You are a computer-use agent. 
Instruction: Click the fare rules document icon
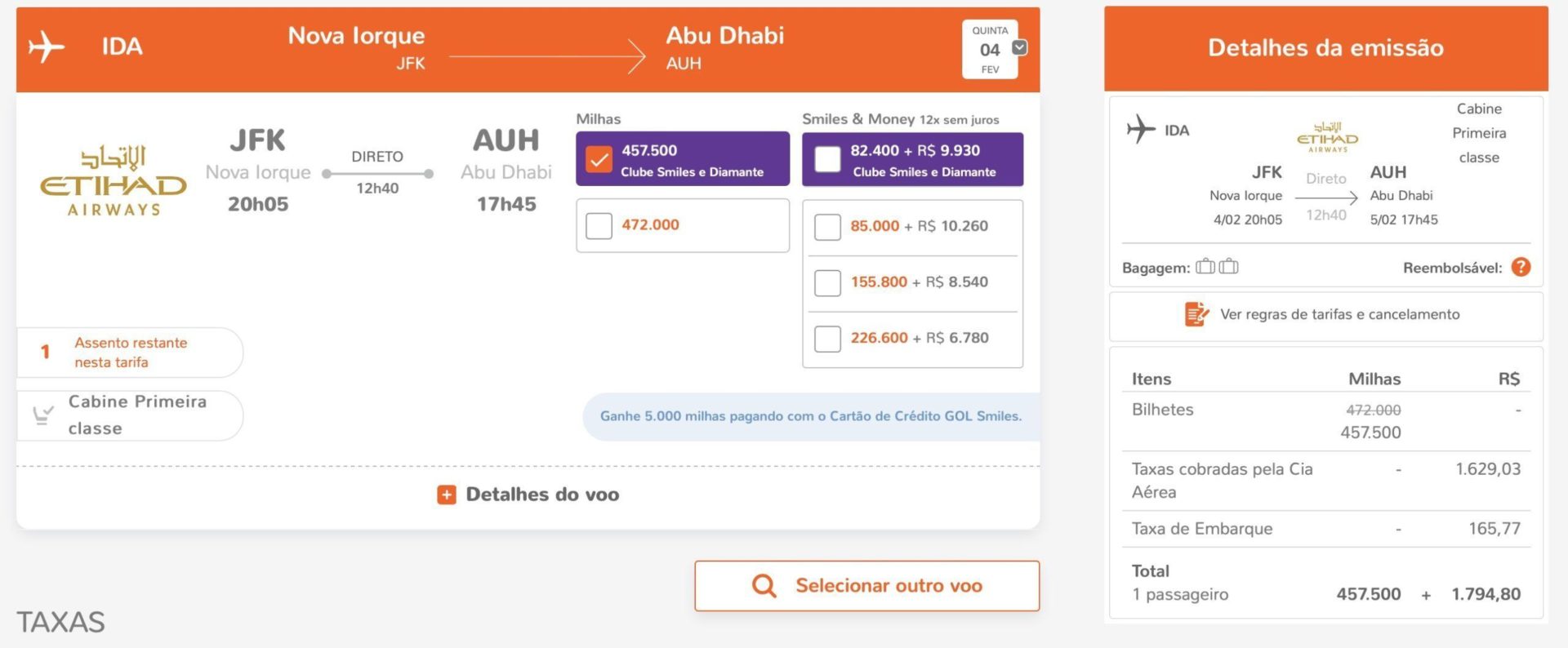pos(1196,314)
